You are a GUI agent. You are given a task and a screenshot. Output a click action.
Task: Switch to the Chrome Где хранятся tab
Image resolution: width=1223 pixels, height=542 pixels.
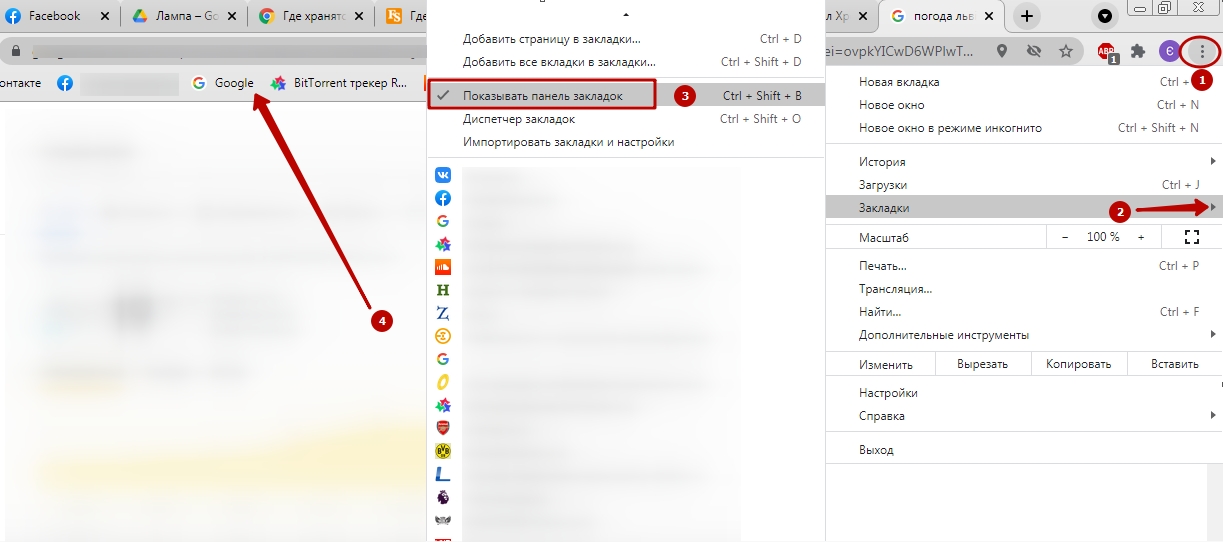310,16
